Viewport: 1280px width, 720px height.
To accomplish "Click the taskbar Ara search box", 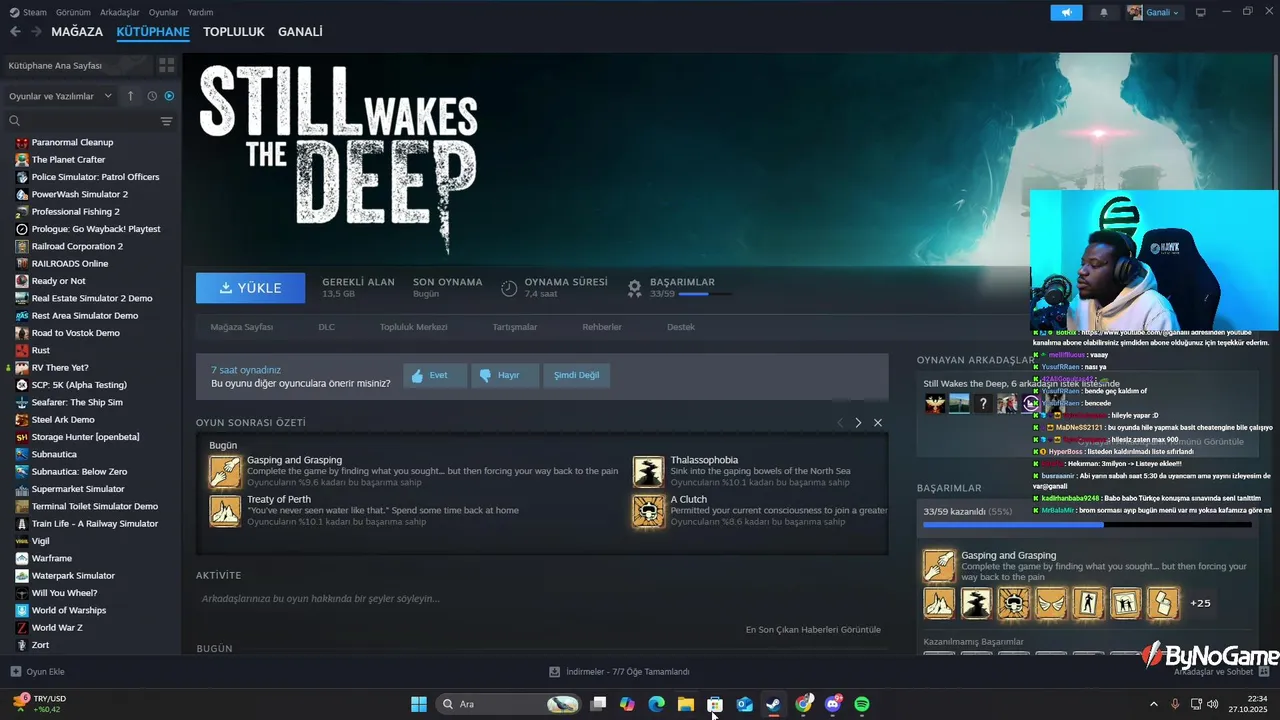I will (x=509, y=704).
